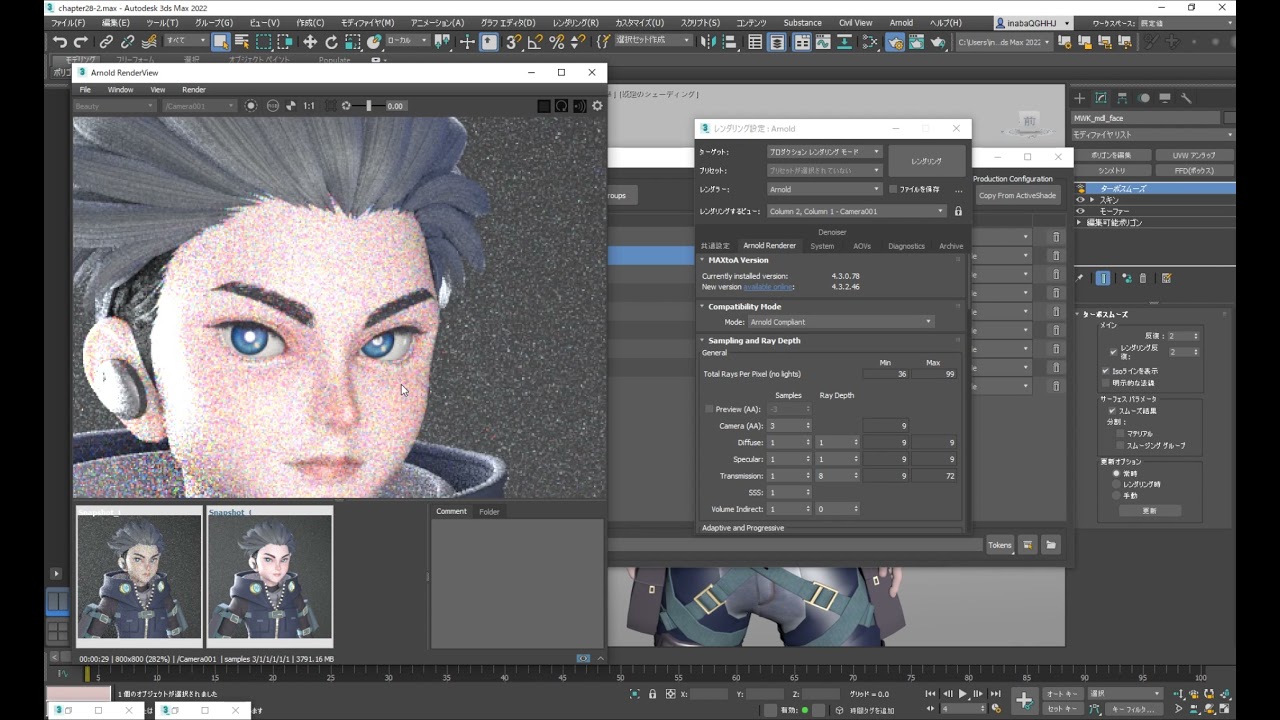Click the Copy From ActiveShade button
This screenshot has height=720, width=1280.
pos(1017,196)
